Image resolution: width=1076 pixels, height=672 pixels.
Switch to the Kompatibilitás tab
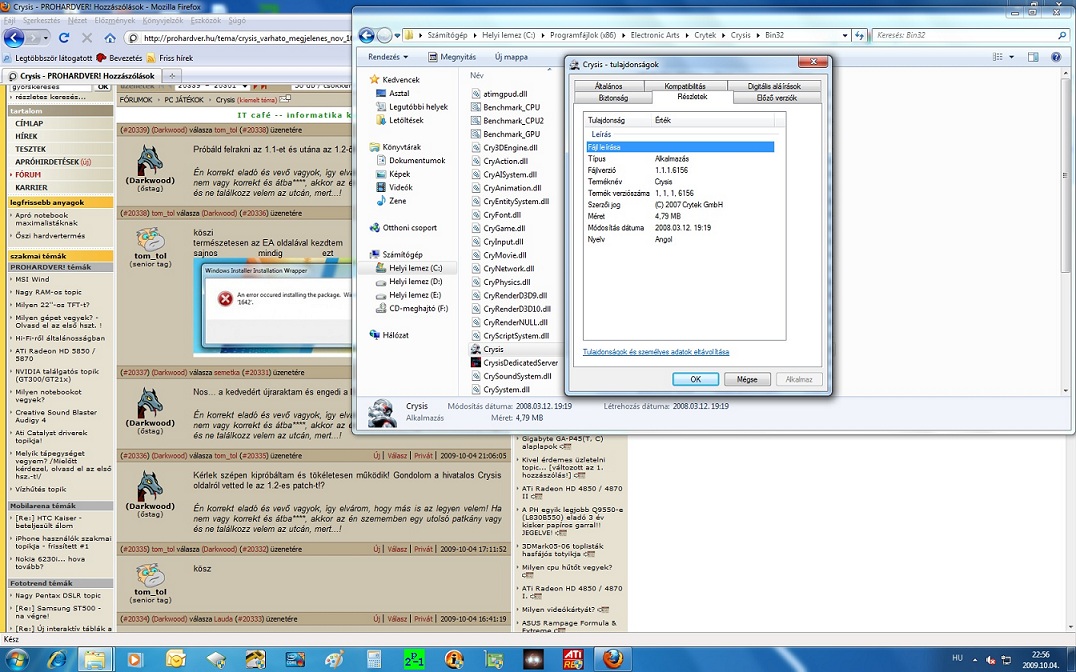point(685,86)
